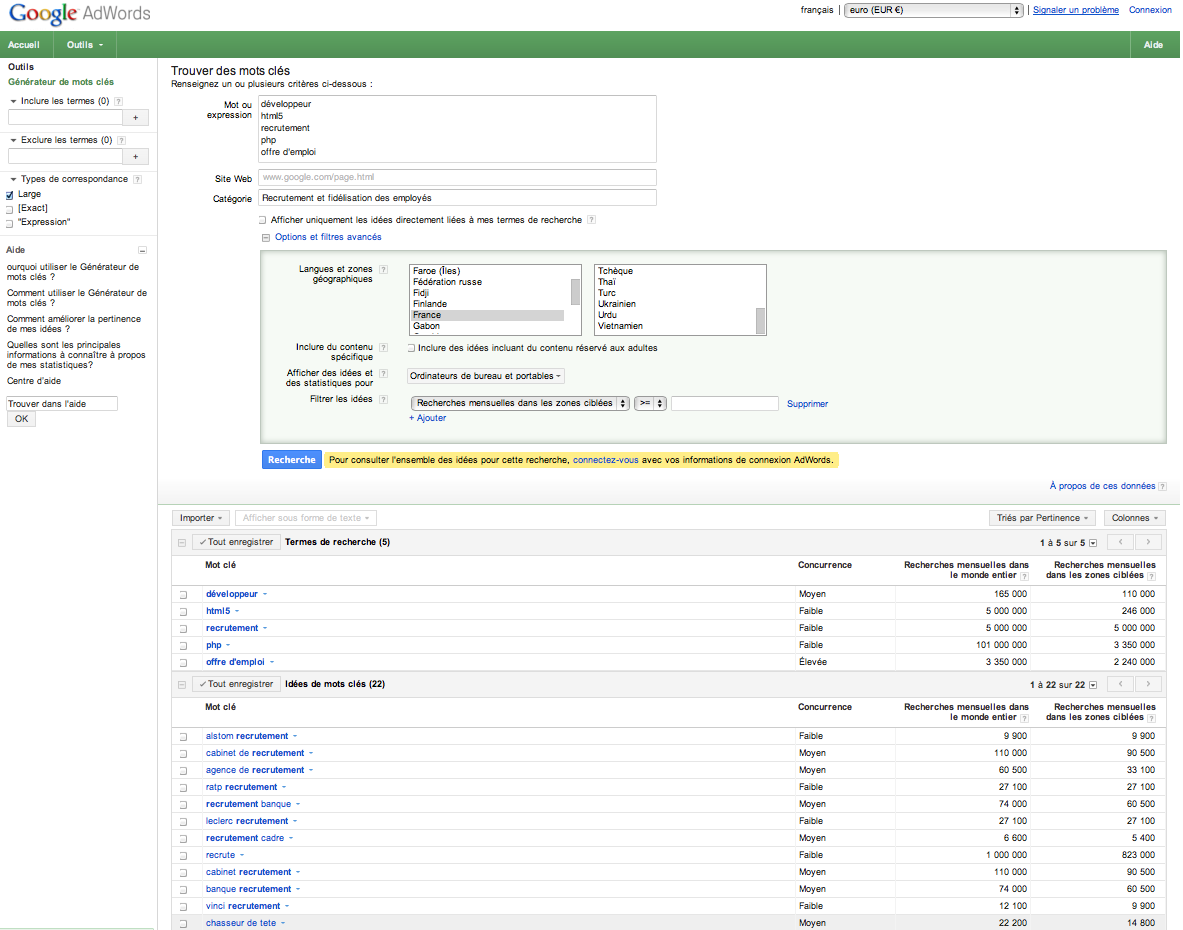Viewport: 1183px width, 930px height.
Task: Open the Ordinateurs de bureau et portables dropdown
Action: click(486, 376)
